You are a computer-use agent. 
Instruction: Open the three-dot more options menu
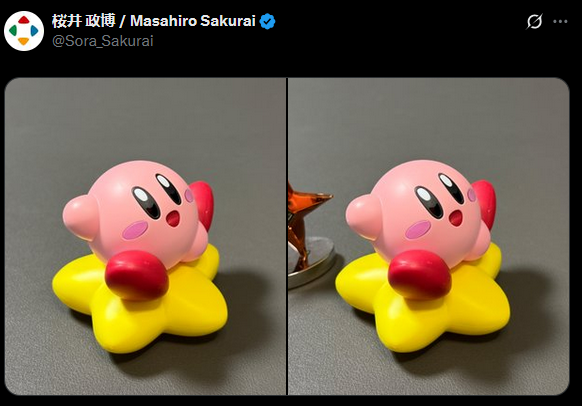point(560,22)
